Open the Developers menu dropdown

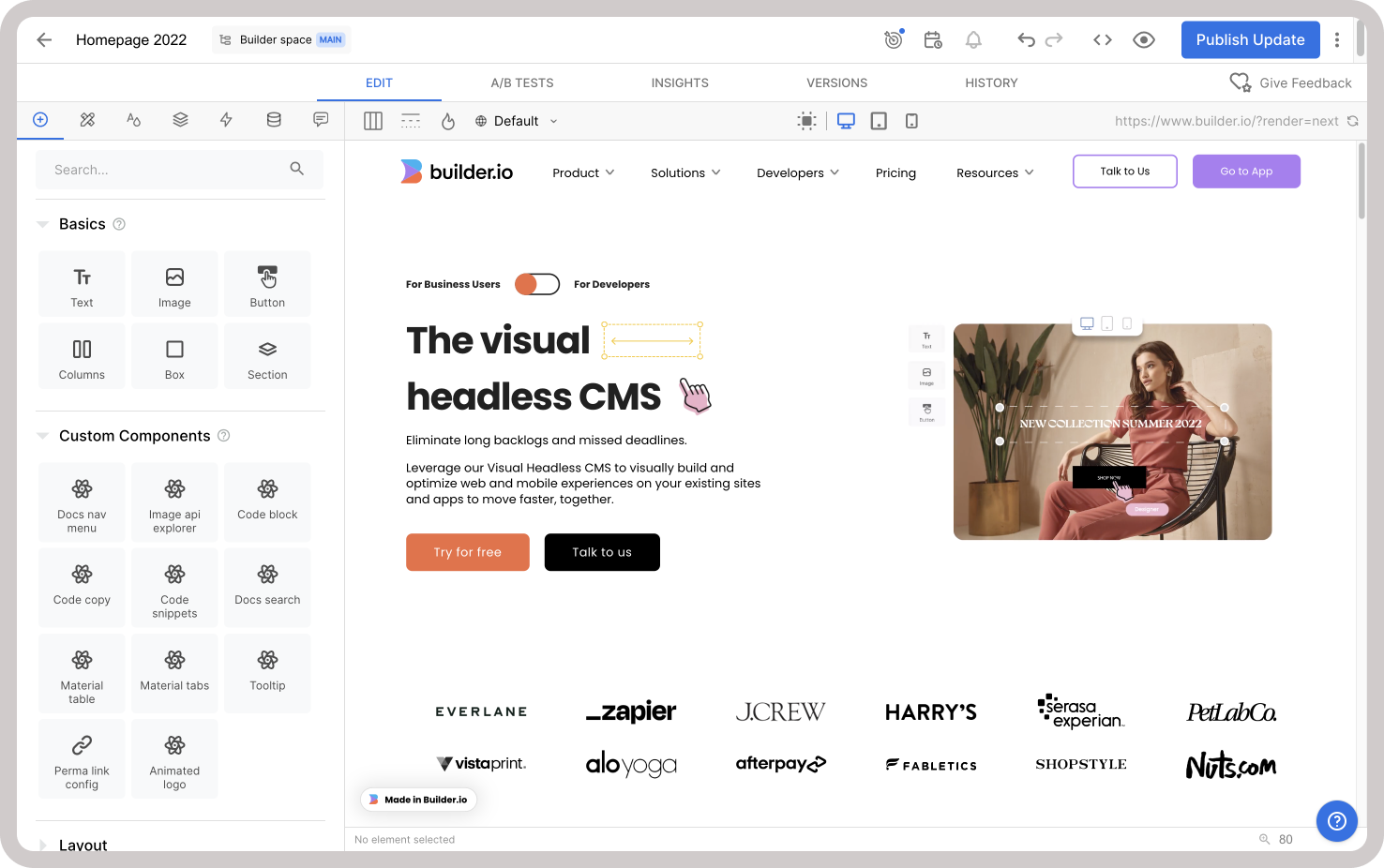798,173
